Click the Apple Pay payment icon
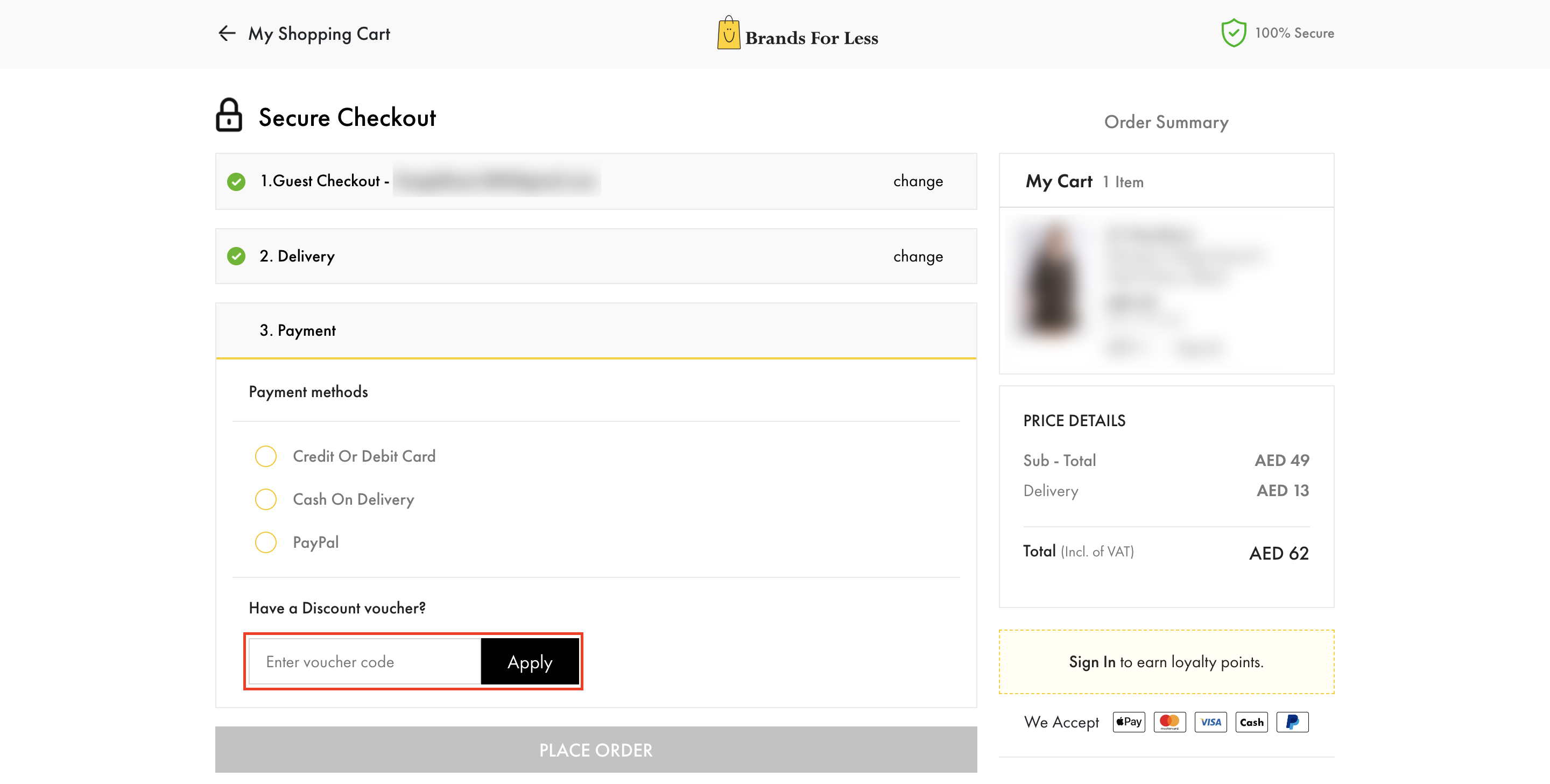Viewport: 1550px width, 784px height. [1128, 722]
